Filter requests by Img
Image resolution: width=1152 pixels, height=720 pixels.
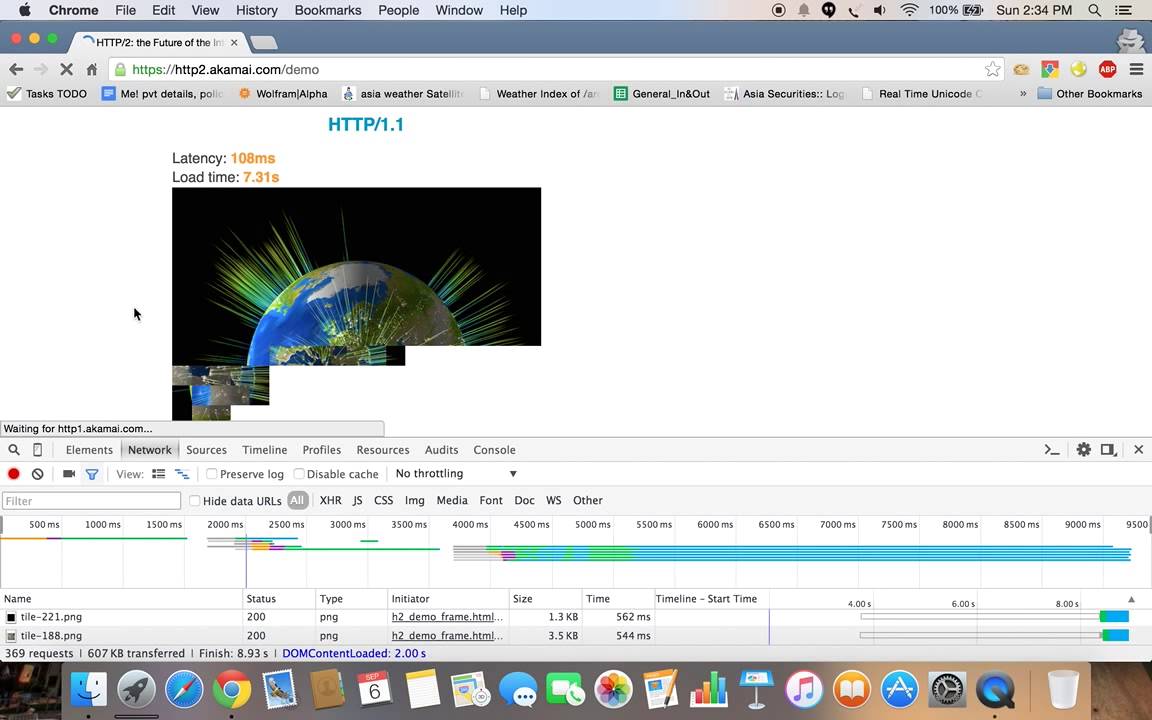point(414,500)
